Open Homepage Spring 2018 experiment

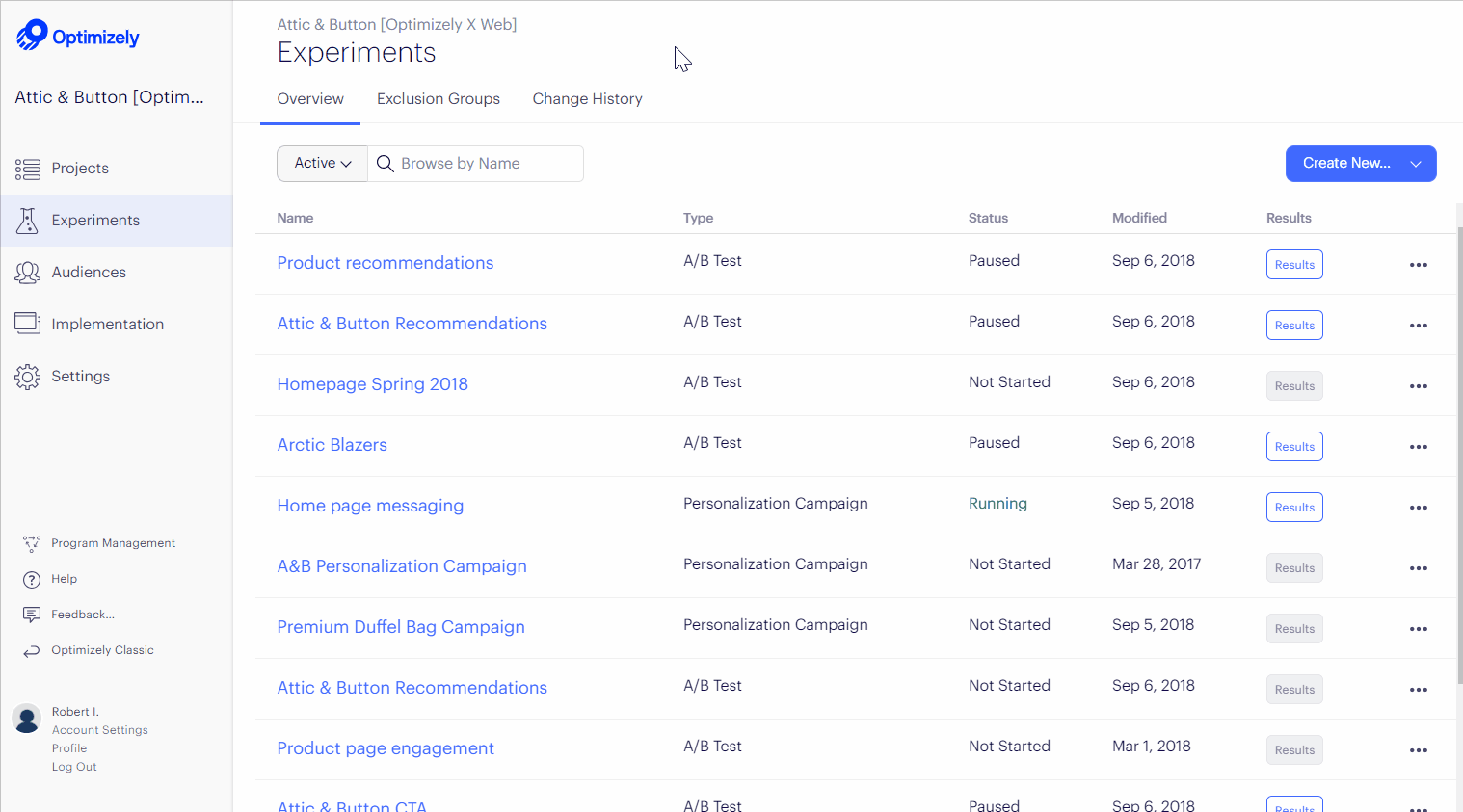pos(372,384)
